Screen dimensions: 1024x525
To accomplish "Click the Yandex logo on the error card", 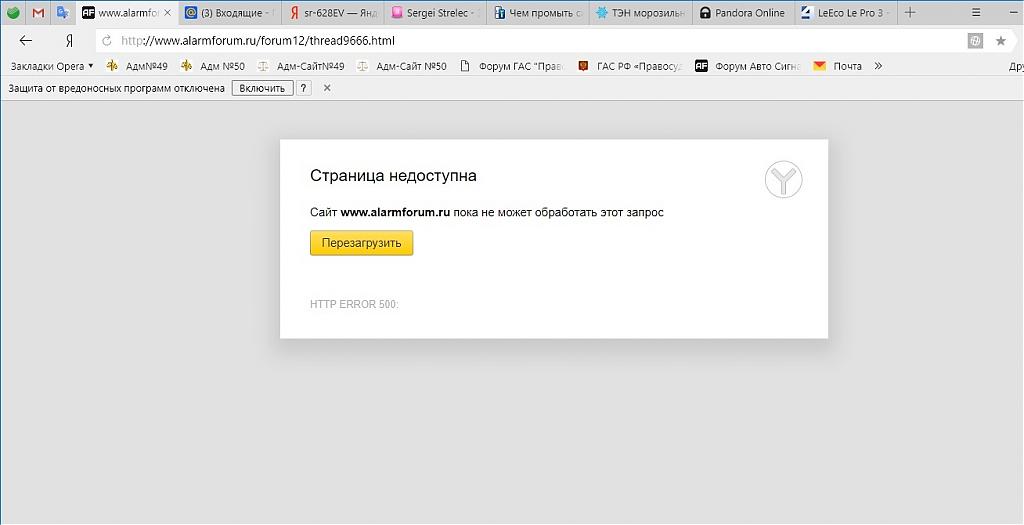I will [x=784, y=180].
